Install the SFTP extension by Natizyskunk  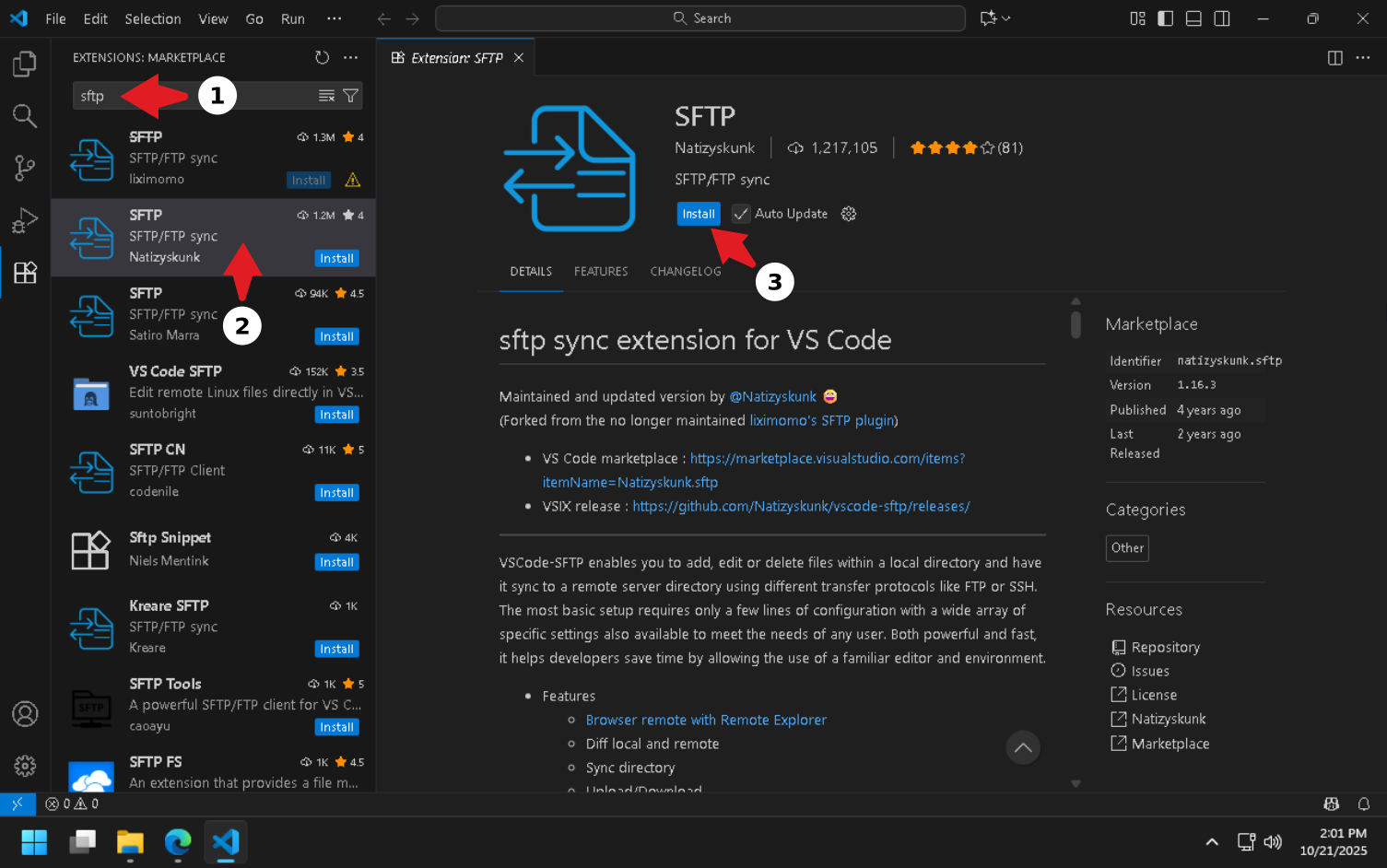point(698,214)
